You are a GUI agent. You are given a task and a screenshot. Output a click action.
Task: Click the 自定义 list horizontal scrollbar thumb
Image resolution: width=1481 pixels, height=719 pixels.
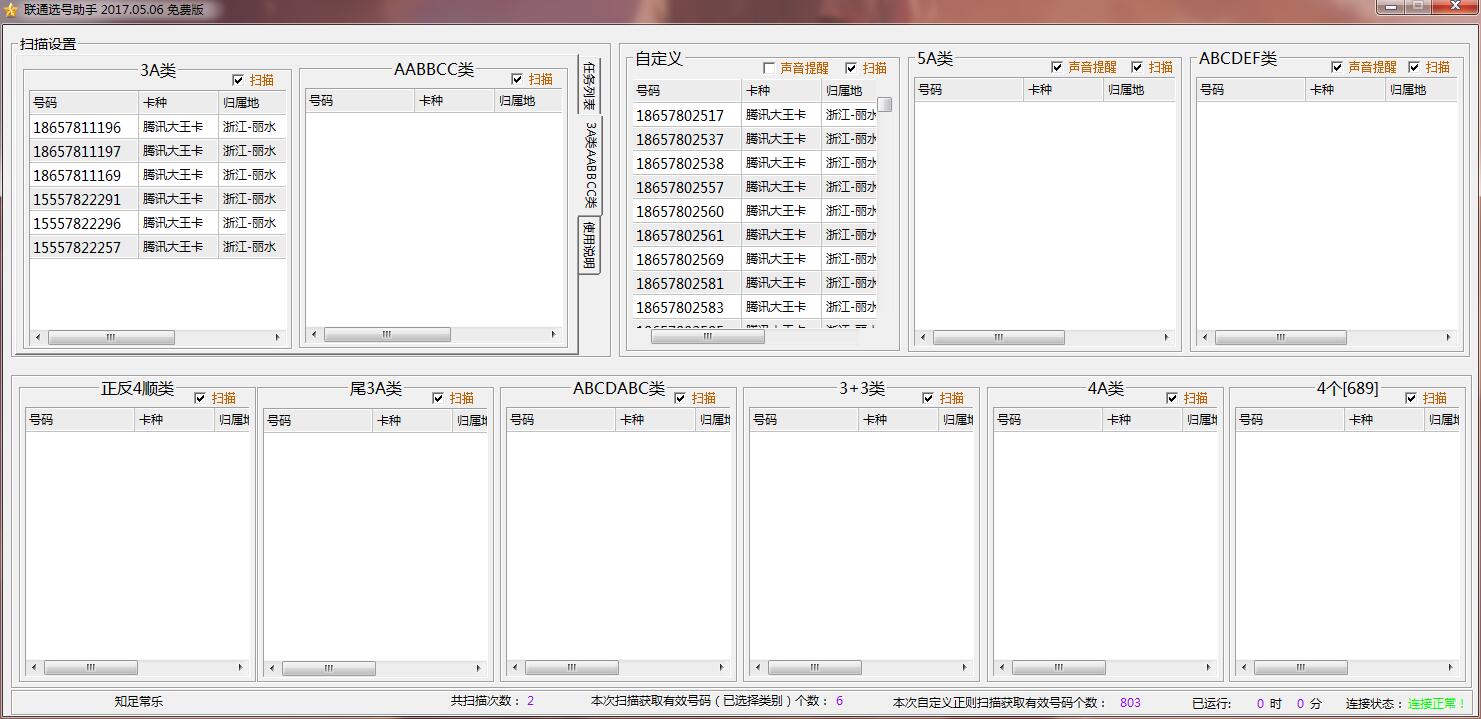point(708,337)
